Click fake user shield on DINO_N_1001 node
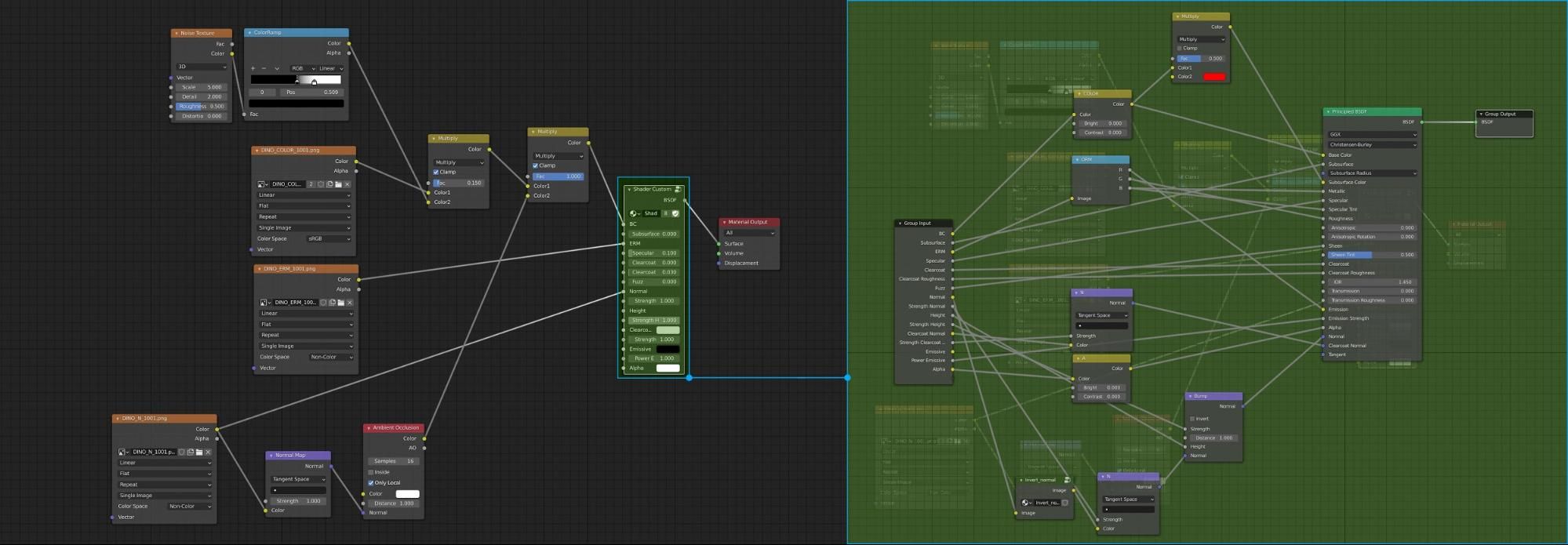Image resolution: width=1568 pixels, height=545 pixels. coord(182,452)
